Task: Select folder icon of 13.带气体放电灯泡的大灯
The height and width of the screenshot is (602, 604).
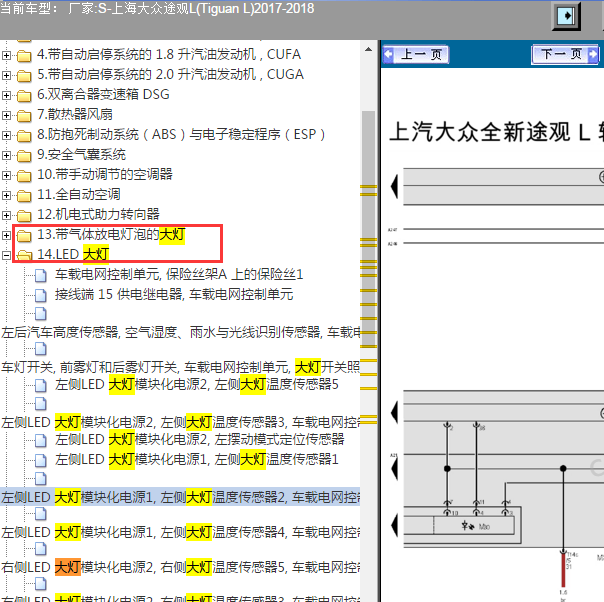Action: click(x=24, y=236)
